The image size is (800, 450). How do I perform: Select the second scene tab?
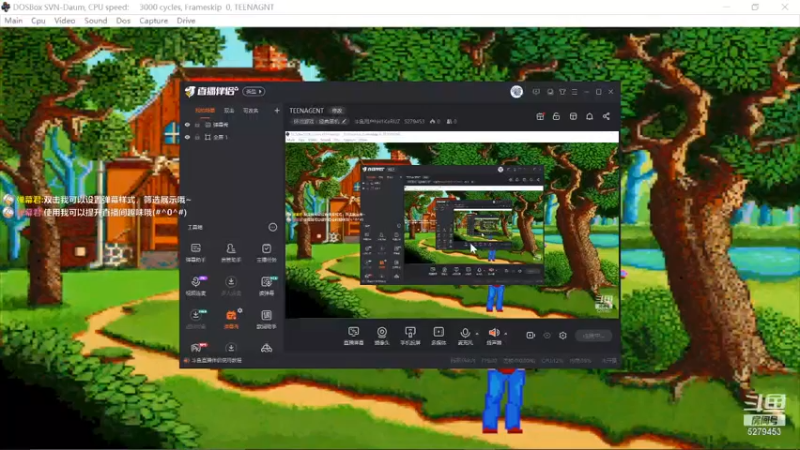tap(229, 111)
